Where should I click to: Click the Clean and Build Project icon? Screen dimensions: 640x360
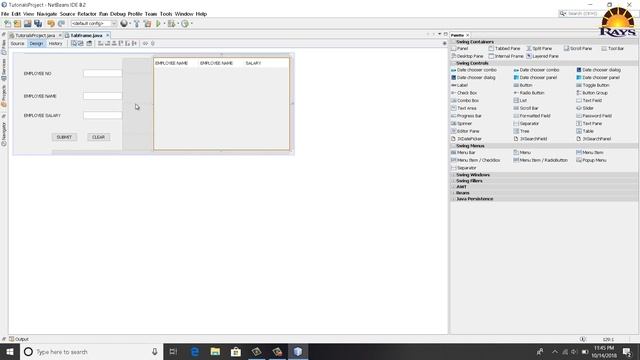(147, 24)
